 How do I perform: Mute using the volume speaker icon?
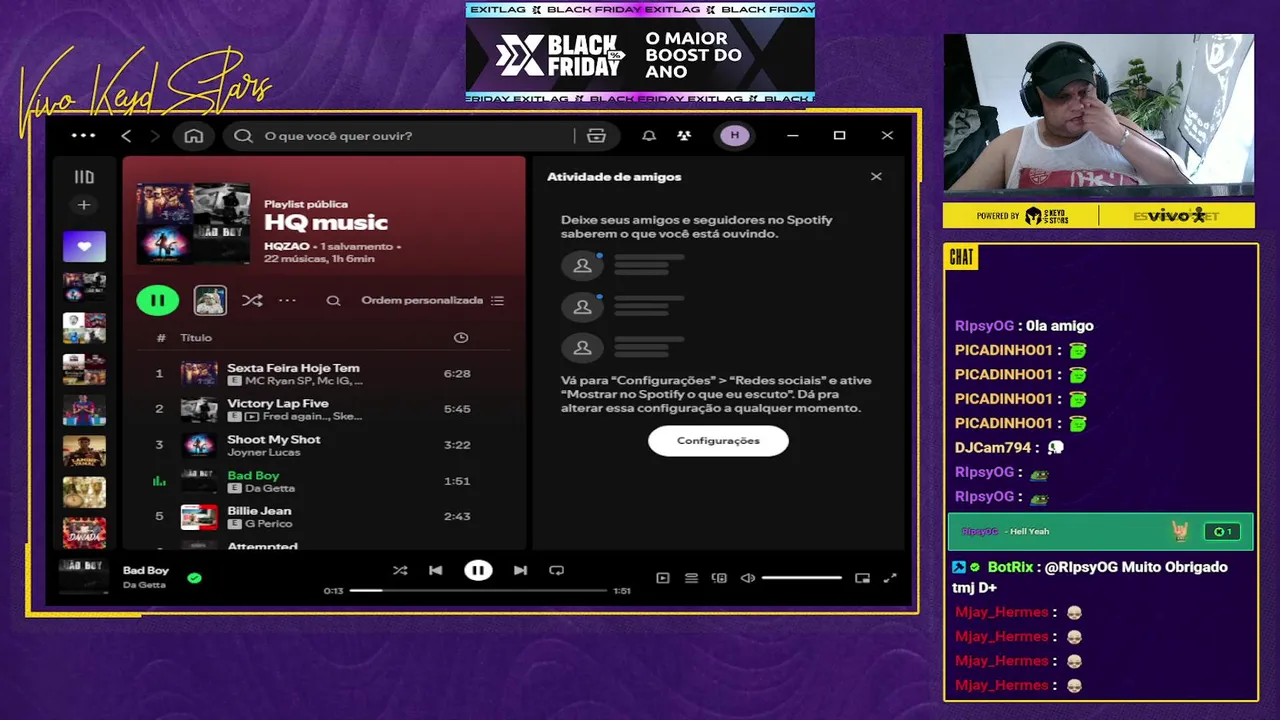(x=748, y=578)
